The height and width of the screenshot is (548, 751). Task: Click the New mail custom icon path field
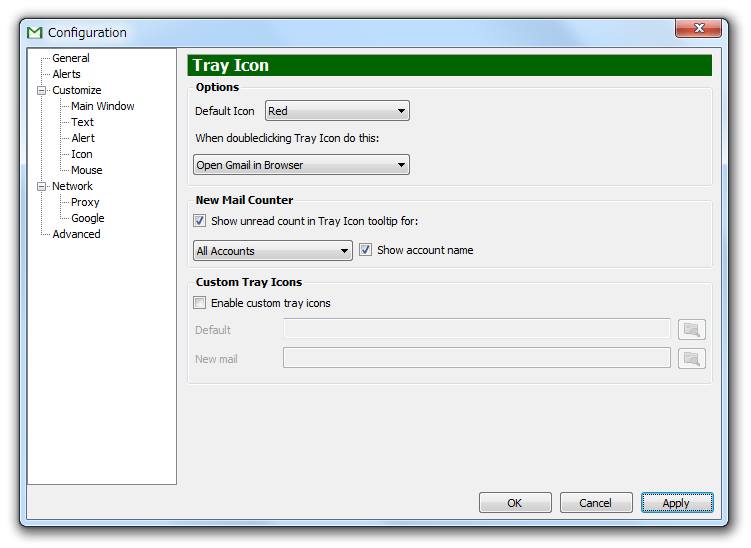pos(477,358)
